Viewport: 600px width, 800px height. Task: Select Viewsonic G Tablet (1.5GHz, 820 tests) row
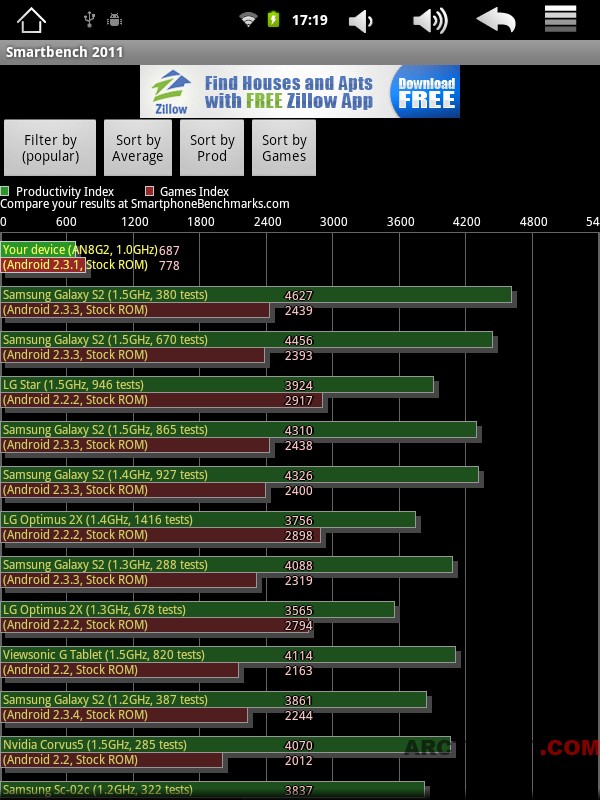(x=228, y=662)
